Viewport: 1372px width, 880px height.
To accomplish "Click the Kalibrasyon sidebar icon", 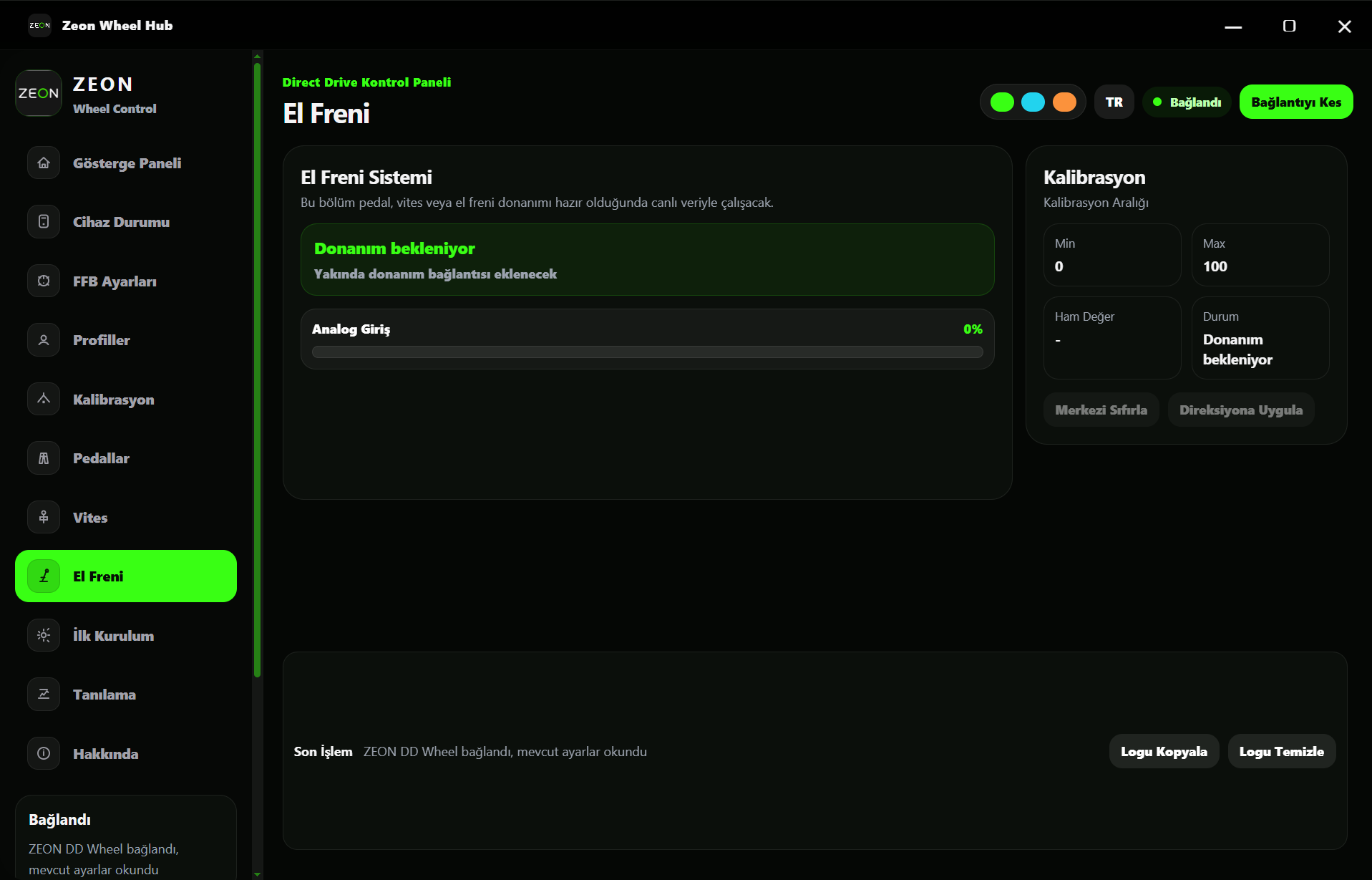I will click(x=44, y=400).
